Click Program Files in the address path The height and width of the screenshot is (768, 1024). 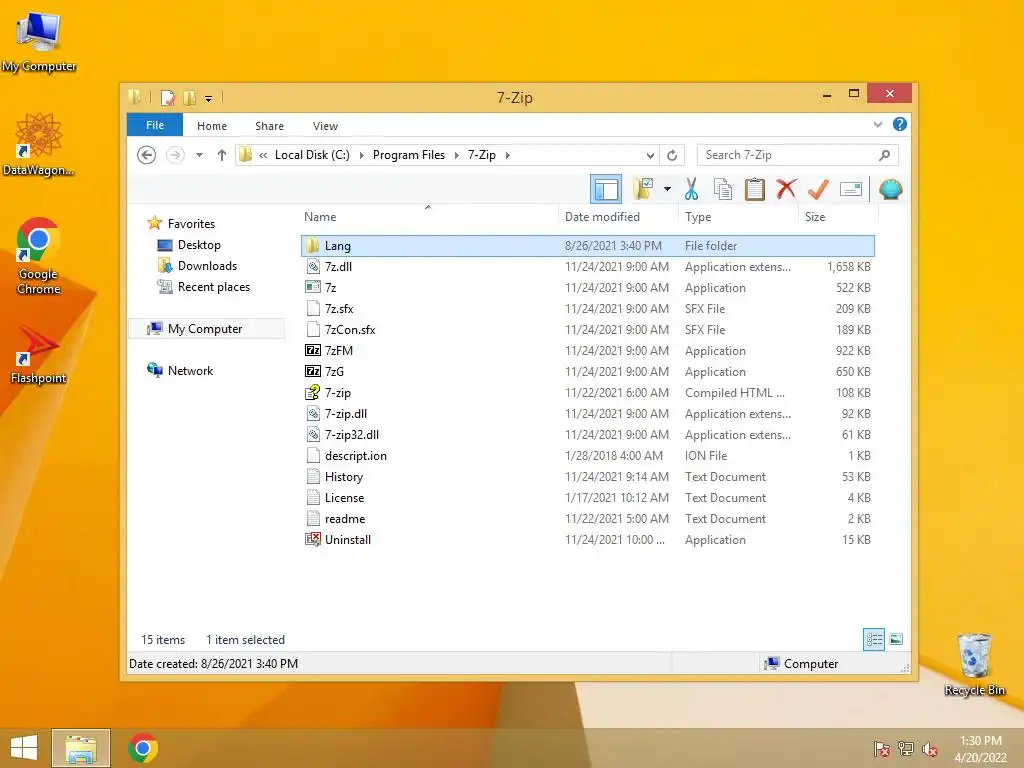409,155
